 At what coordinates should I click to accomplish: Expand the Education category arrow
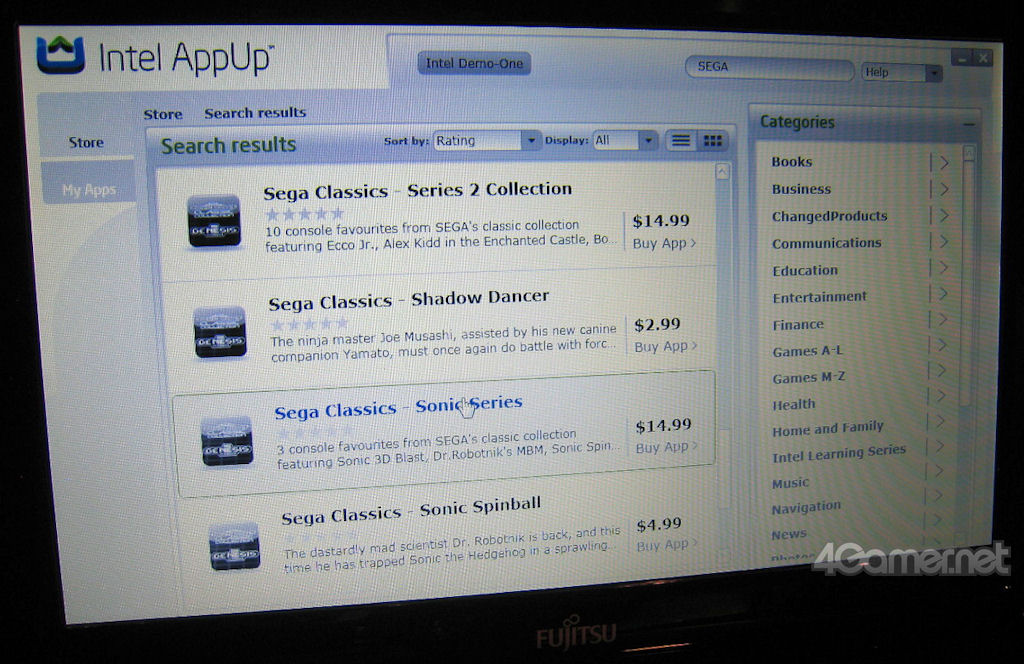[942, 268]
